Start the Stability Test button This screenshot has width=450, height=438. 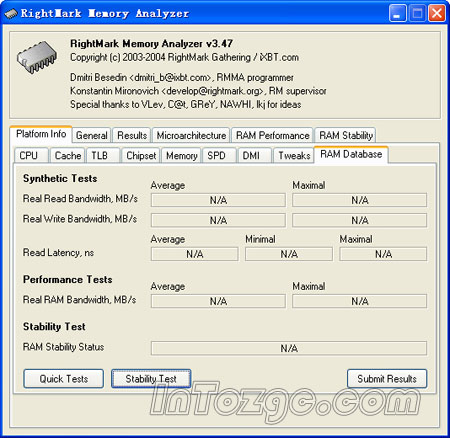pos(151,379)
